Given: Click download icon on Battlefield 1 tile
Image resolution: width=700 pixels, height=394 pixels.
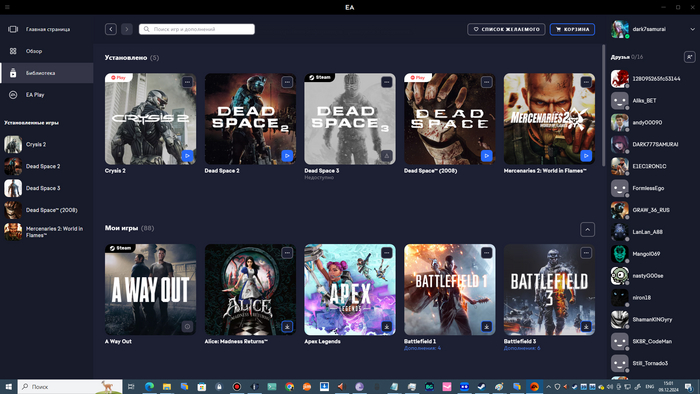Looking at the screenshot, I should point(487,327).
